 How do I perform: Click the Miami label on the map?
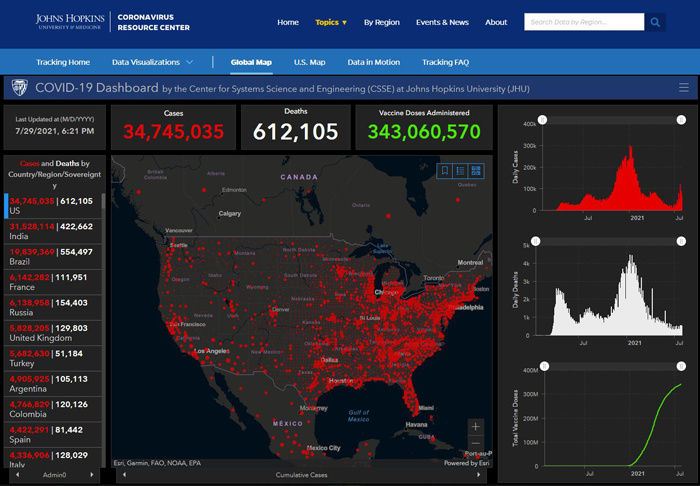[426, 408]
